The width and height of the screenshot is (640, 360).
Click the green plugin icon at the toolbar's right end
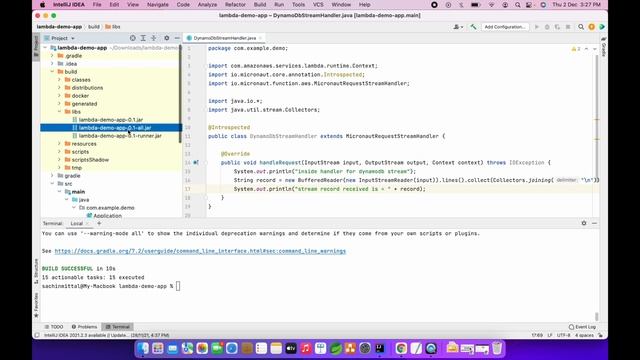602,27
